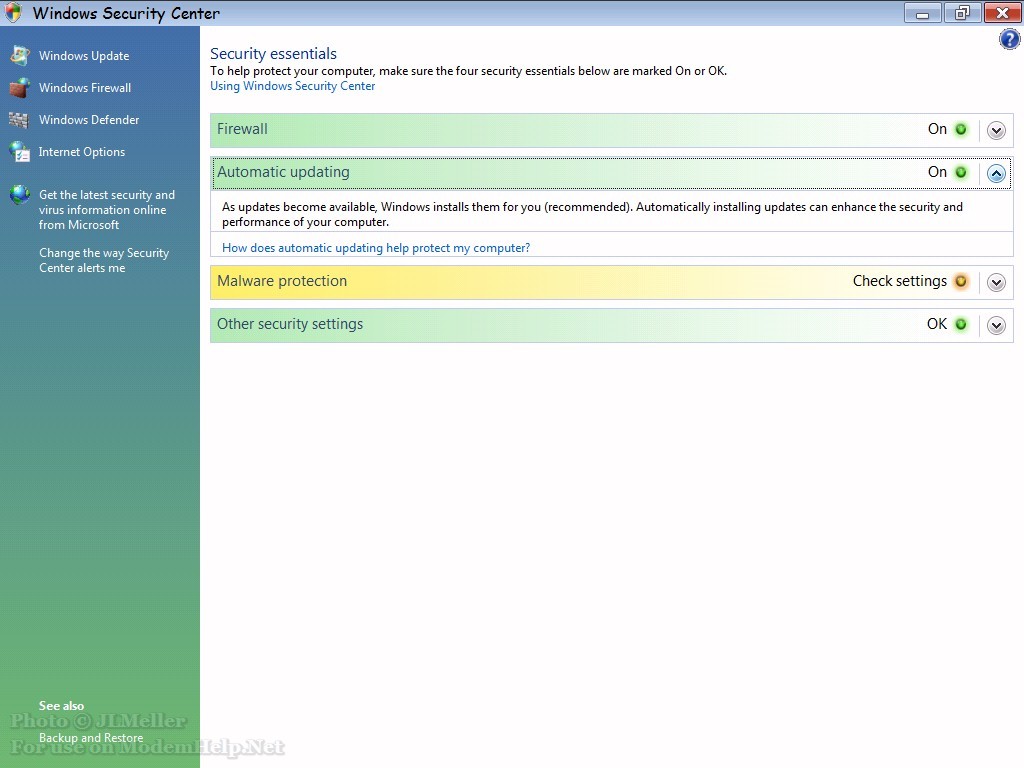1024x768 pixels.
Task: Click the On status of Firewall
Action: click(x=937, y=129)
